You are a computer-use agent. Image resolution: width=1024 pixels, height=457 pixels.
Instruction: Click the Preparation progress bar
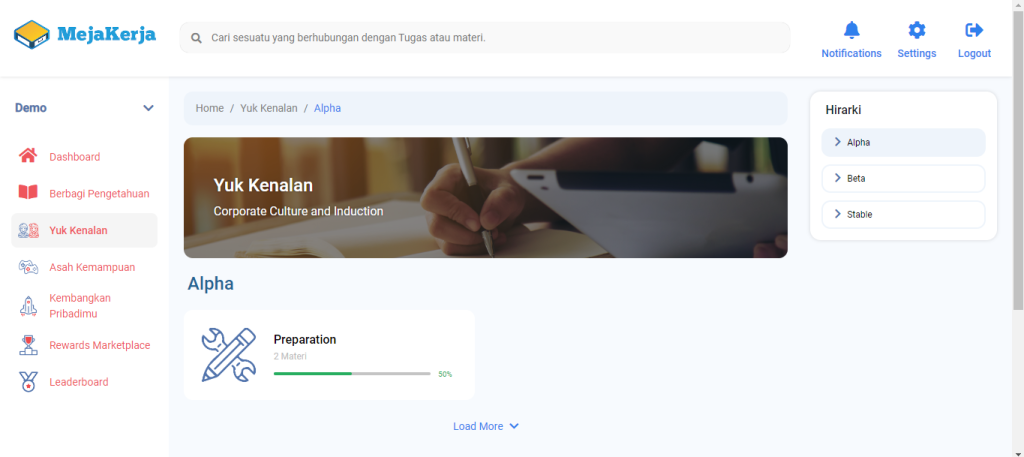[352, 374]
